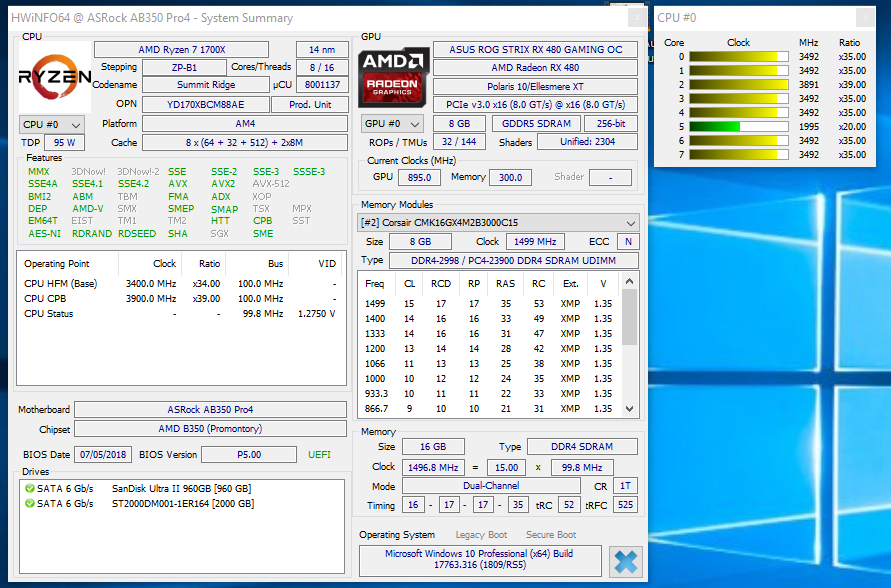Click the AM4 platform field
This screenshot has width=891, height=588.
click(245, 123)
